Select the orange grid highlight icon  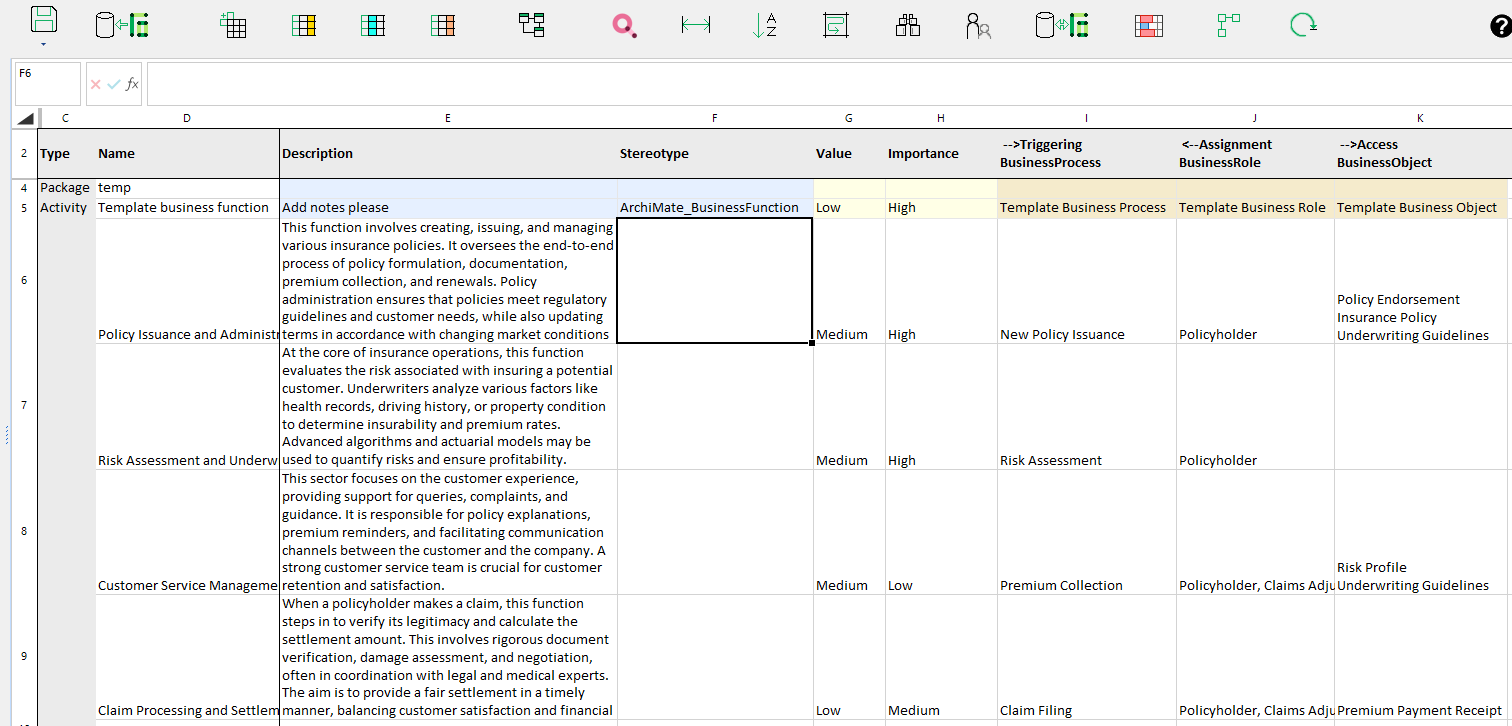coord(443,25)
